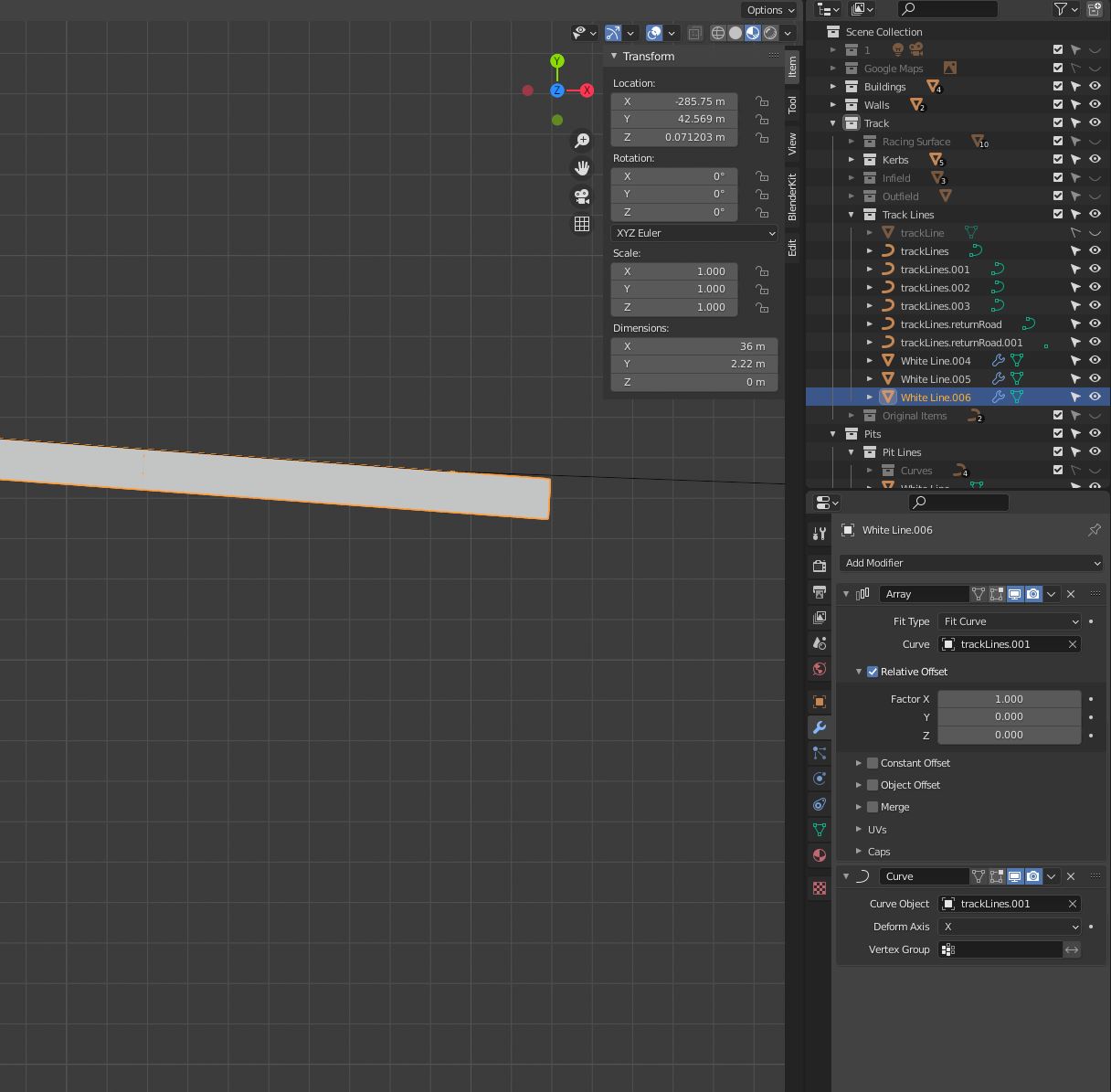Screen dimensions: 1111x1092
Task: Click the pan view hand gizmo
Action: (582, 168)
